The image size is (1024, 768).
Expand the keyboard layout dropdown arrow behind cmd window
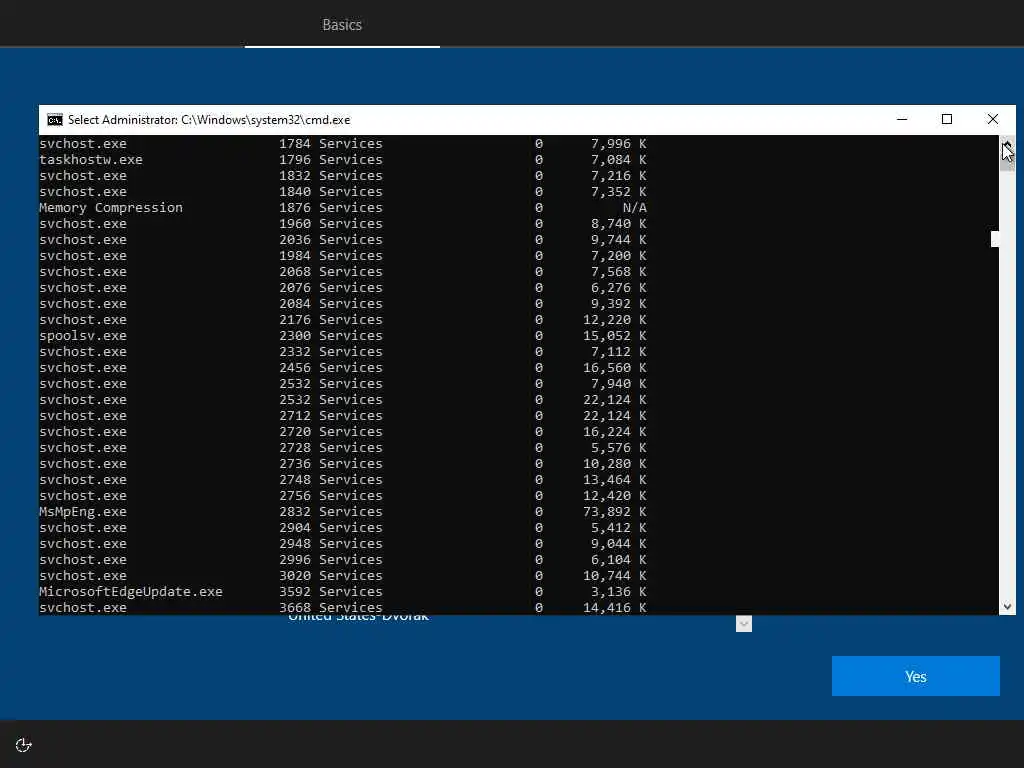pos(744,624)
